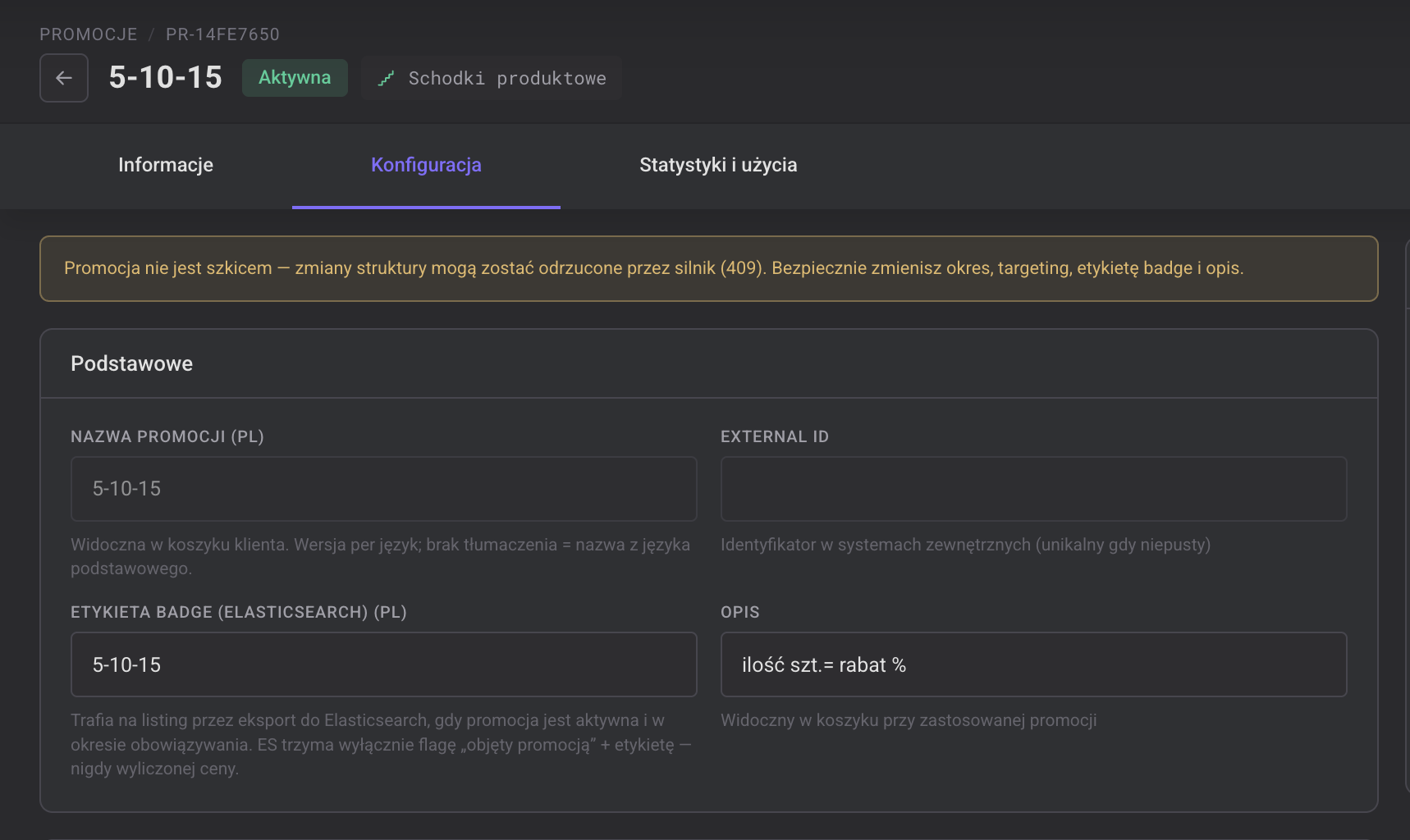Viewport: 1410px width, 840px height.
Task: Click the PROMOCJE breadcrumb link
Action: pyautogui.click(x=89, y=34)
